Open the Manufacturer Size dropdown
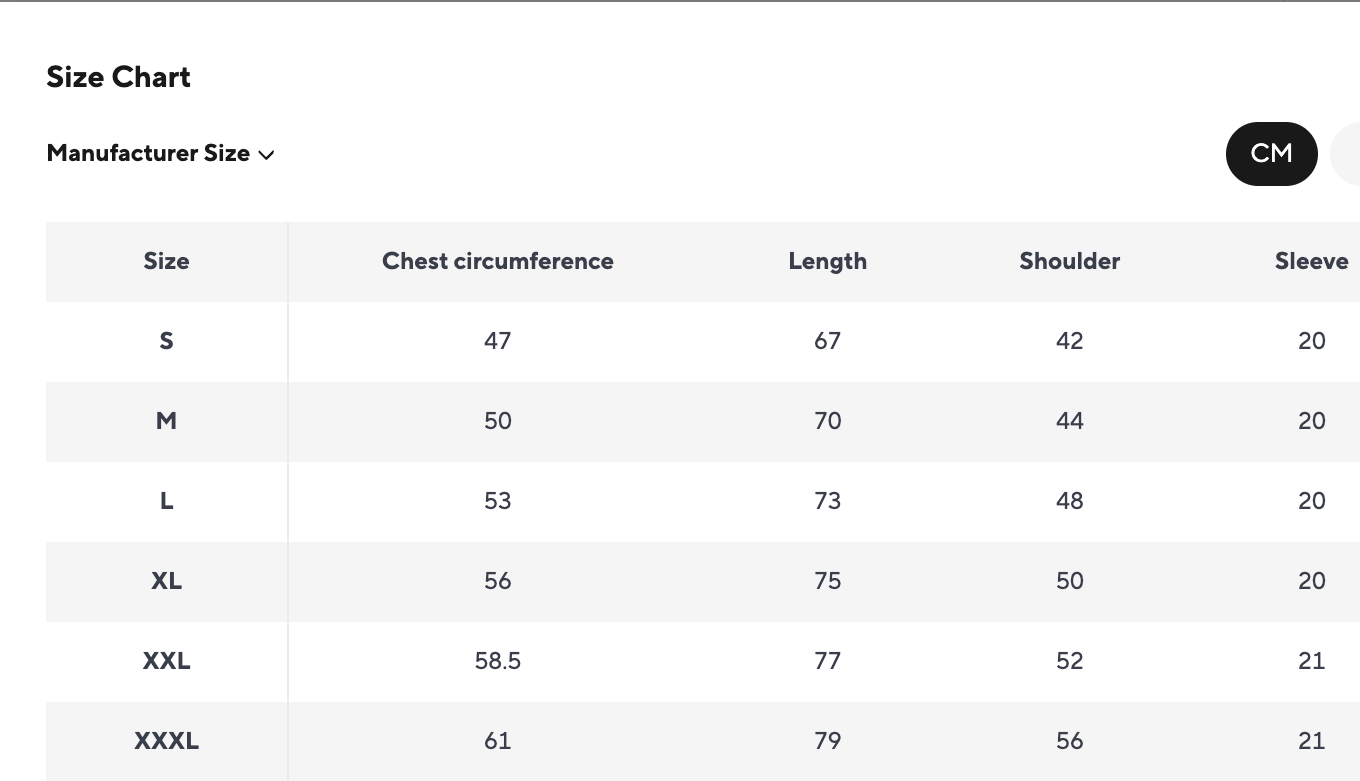1360x781 pixels. pyautogui.click(x=149, y=154)
